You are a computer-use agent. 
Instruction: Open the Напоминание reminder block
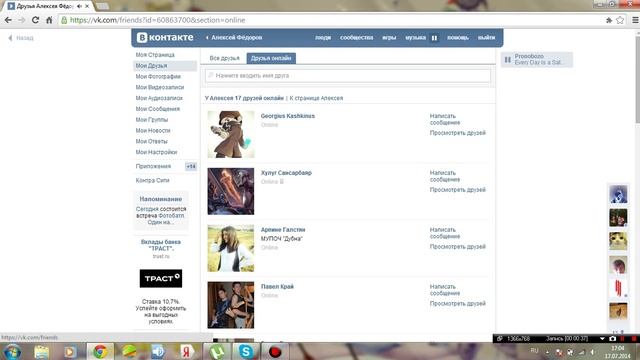(x=161, y=211)
